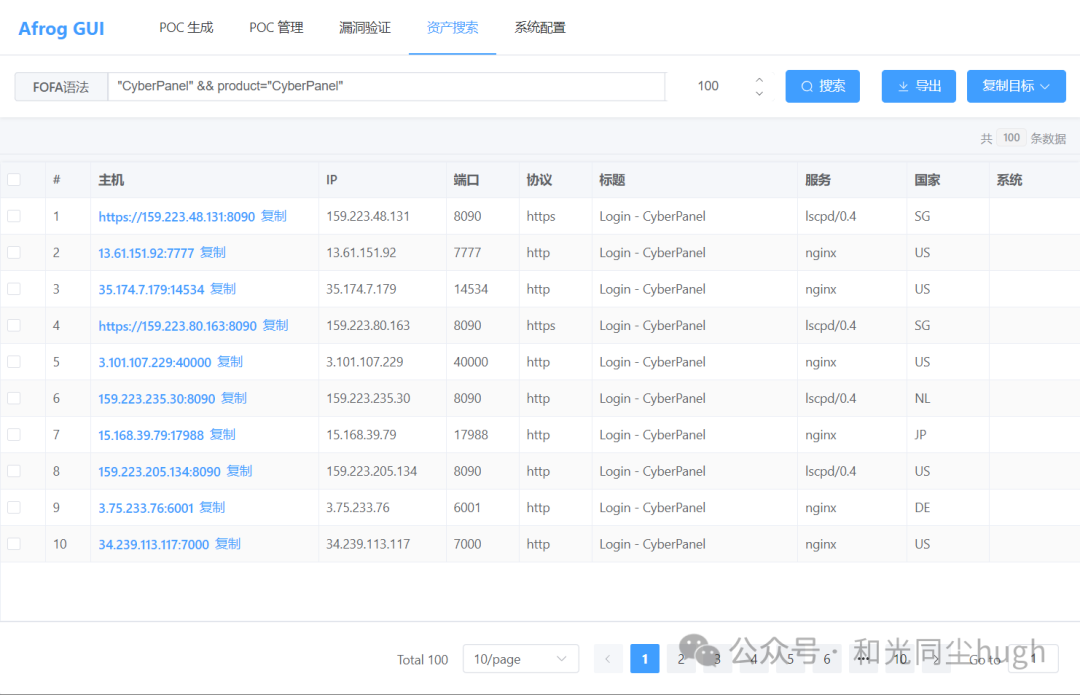This screenshot has height=695, width=1080.
Task: Click country cell DE
Action: (x=922, y=508)
